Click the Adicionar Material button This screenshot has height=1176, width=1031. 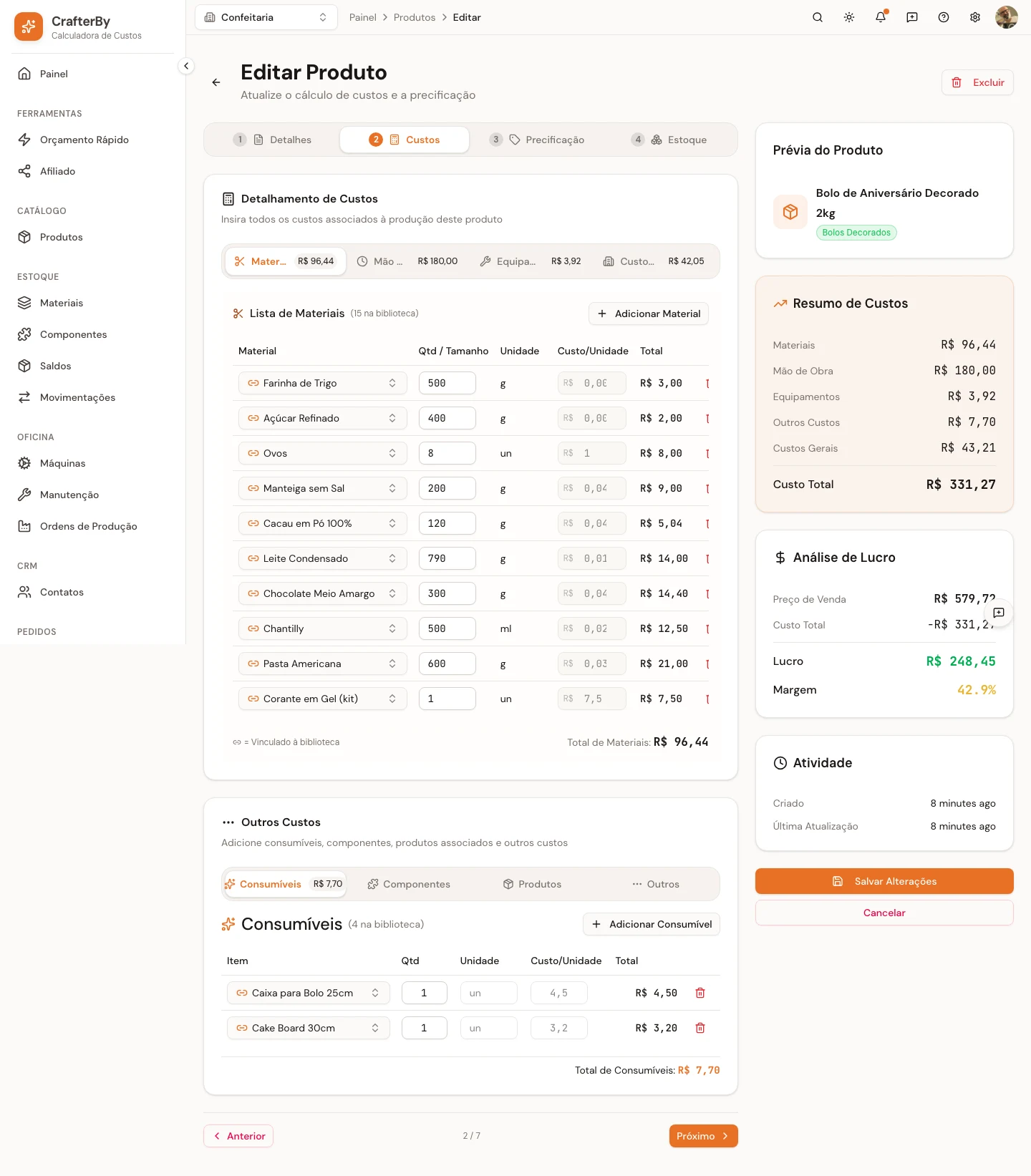point(649,314)
